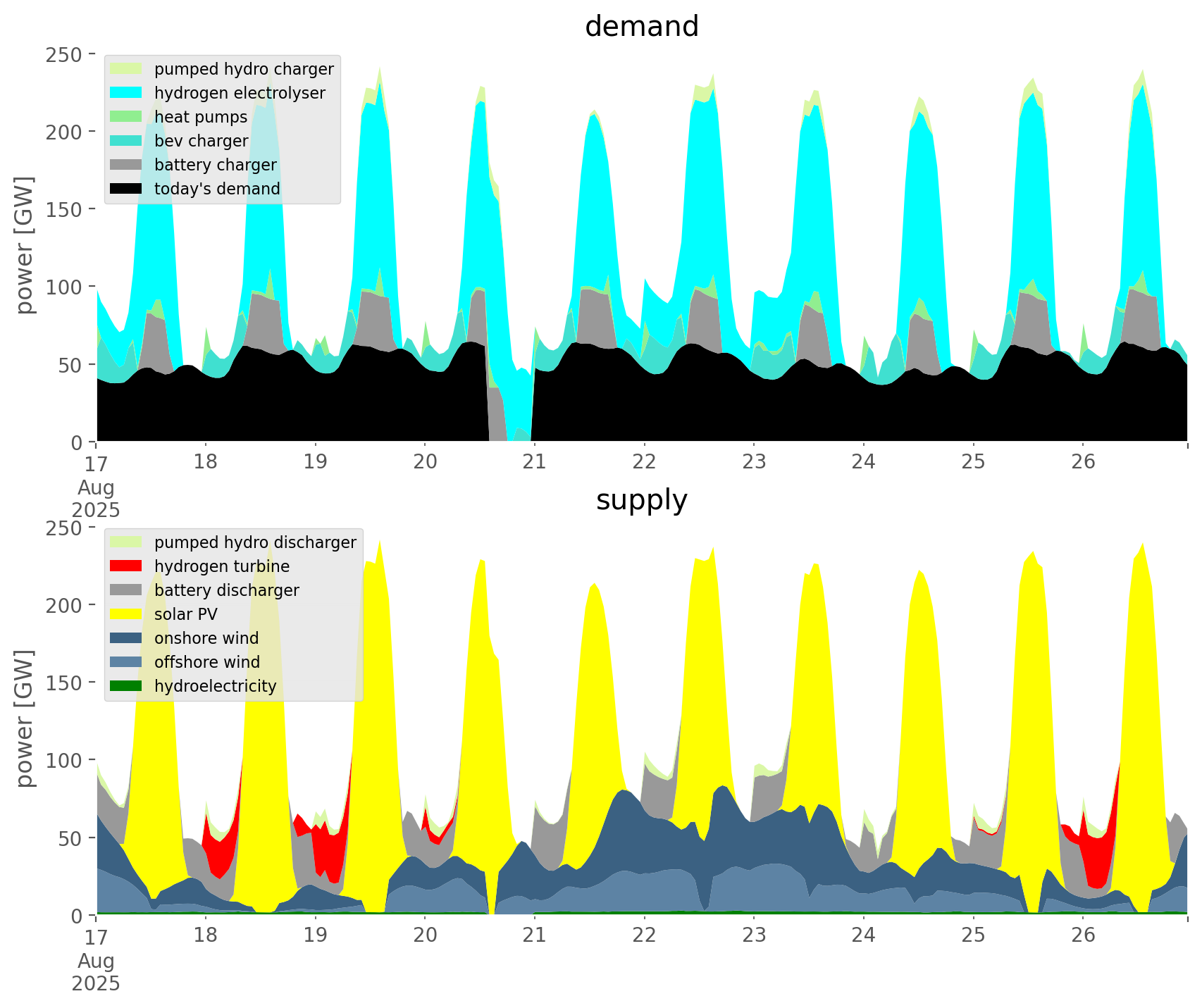Select the hydroelectricity green legend swatch
1202x1008 pixels.
pyautogui.click(x=127, y=686)
